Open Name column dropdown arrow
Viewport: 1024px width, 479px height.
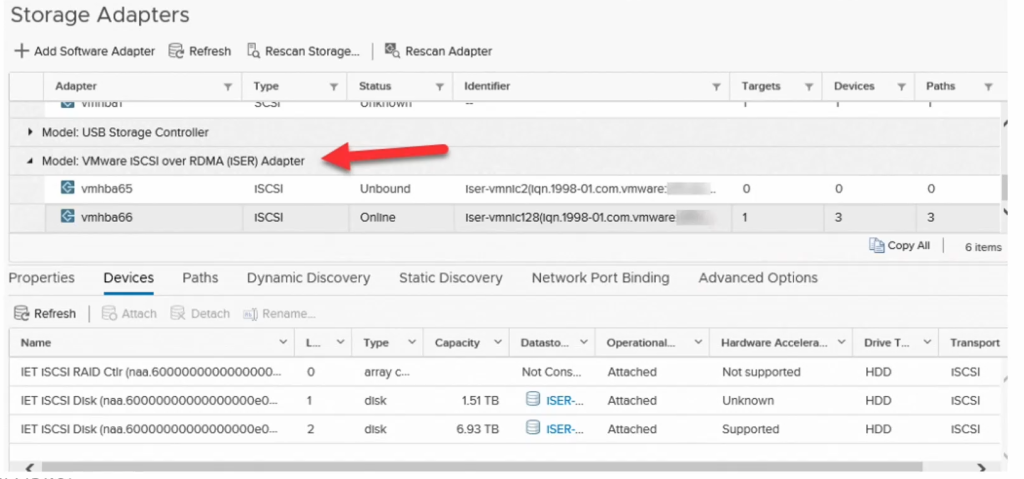[283, 342]
